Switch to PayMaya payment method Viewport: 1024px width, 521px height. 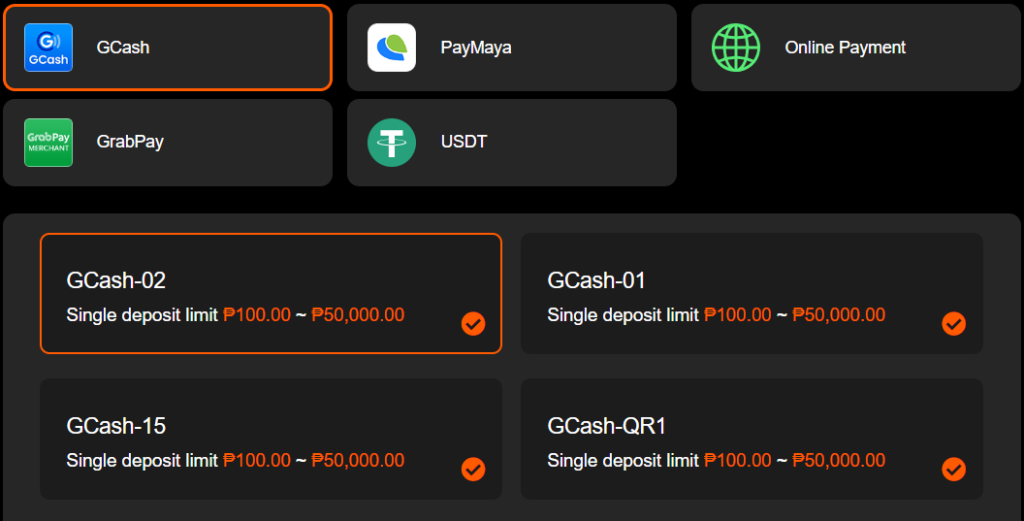tap(512, 48)
